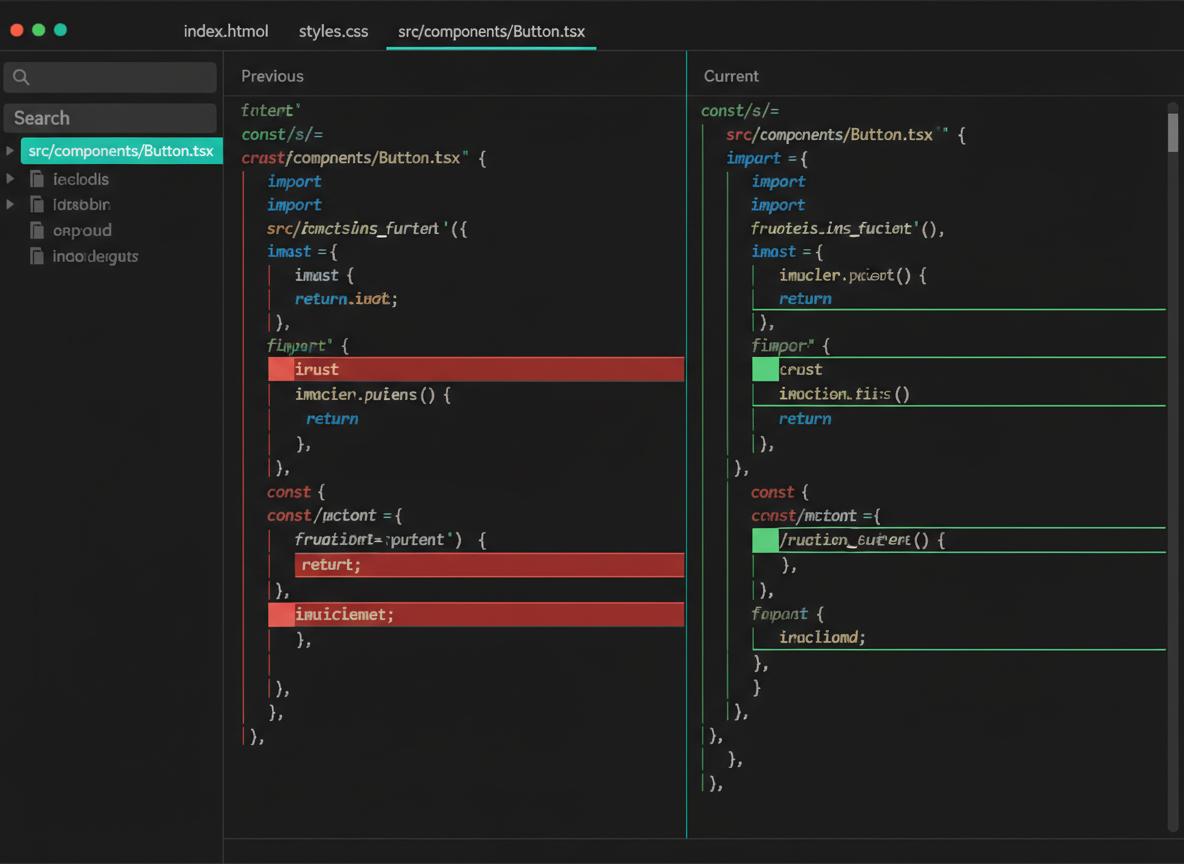Select src/components/Button.tsx in file tree
The height and width of the screenshot is (864, 1184).
(x=121, y=151)
